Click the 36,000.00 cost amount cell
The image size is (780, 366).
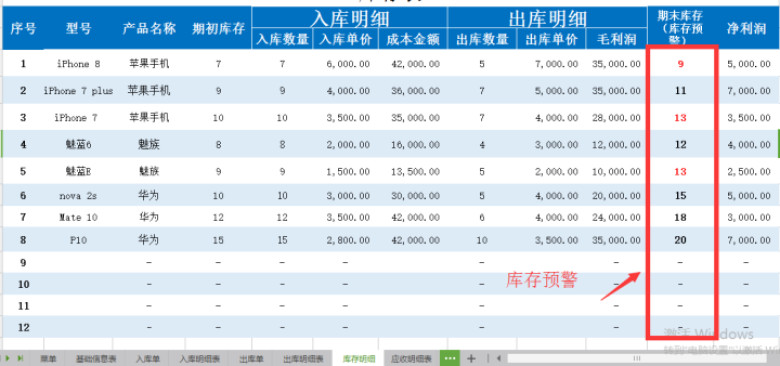tap(413, 91)
